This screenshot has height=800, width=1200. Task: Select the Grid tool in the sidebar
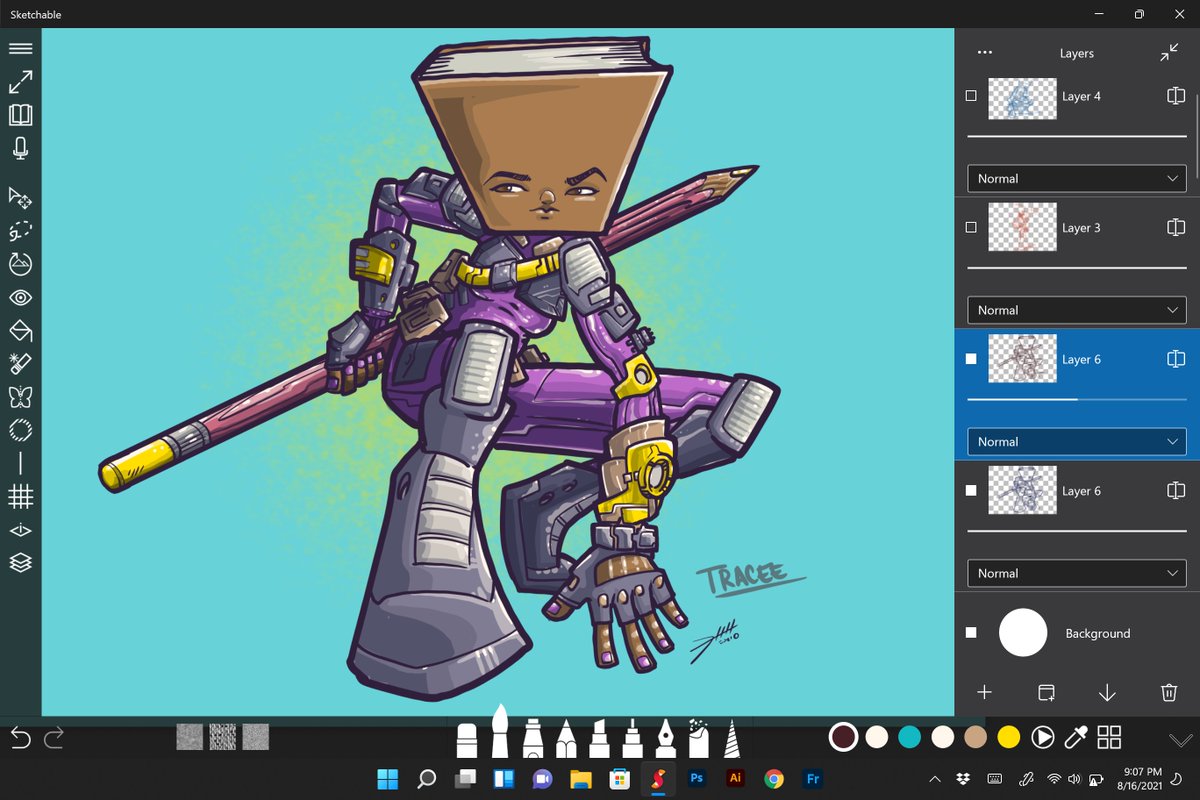coord(20,496)
